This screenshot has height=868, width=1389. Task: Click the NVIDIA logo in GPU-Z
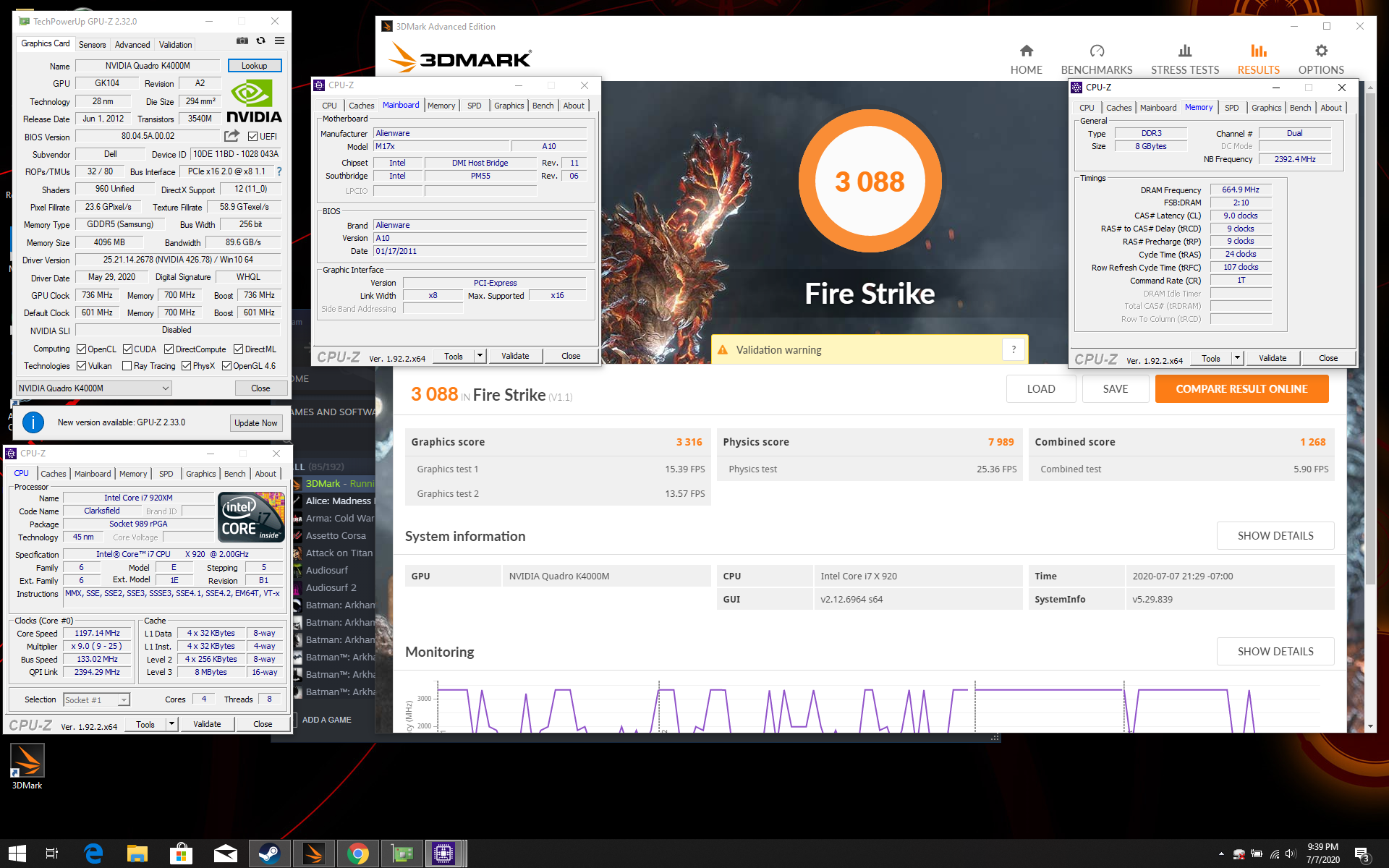click(254, 102)
